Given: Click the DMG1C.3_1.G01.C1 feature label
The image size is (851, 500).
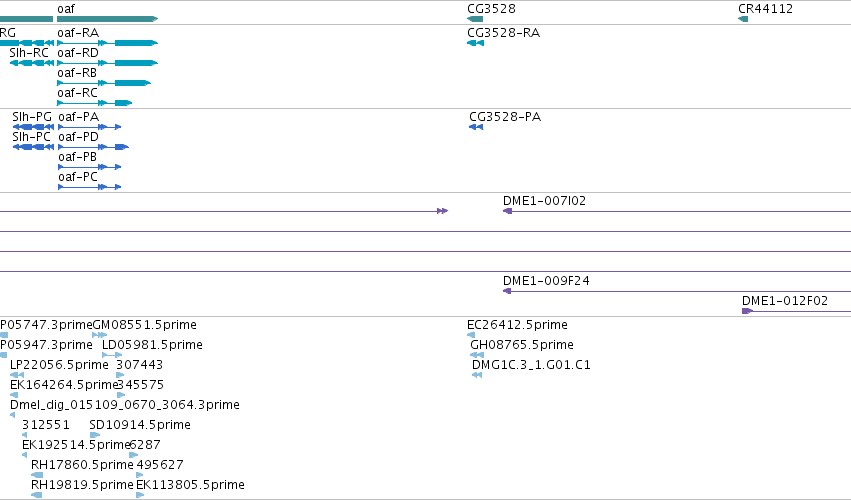Looking at the screenshot, I should (531, 365).
